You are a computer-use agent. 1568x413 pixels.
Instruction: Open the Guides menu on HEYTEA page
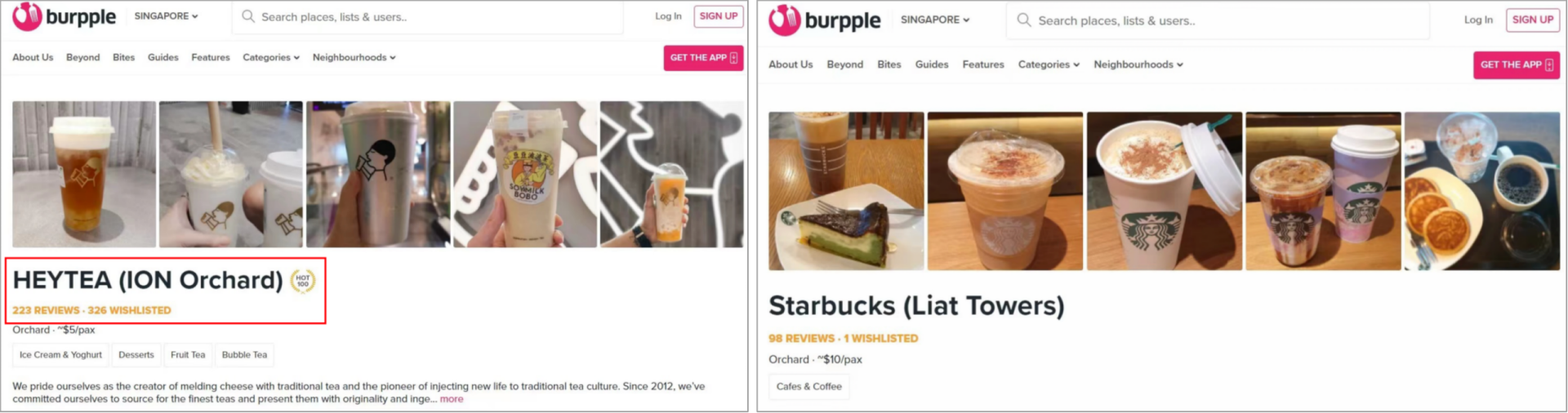163,57
